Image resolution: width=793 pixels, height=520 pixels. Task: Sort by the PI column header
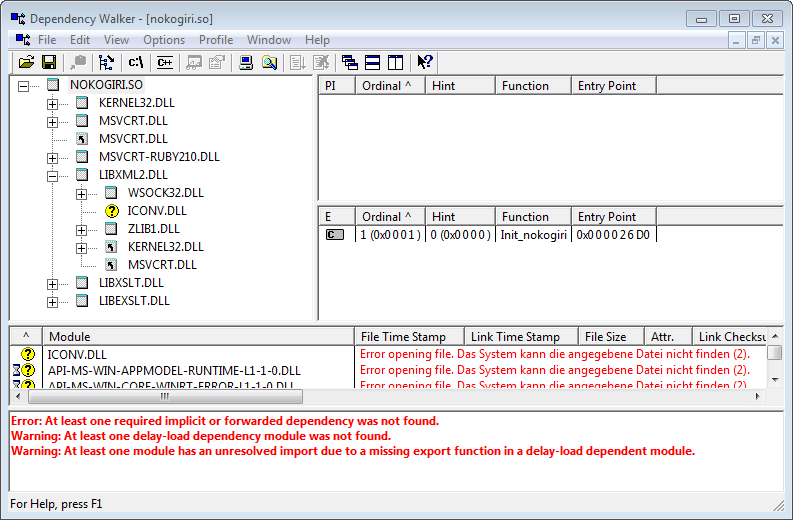(x=337, y=85)
